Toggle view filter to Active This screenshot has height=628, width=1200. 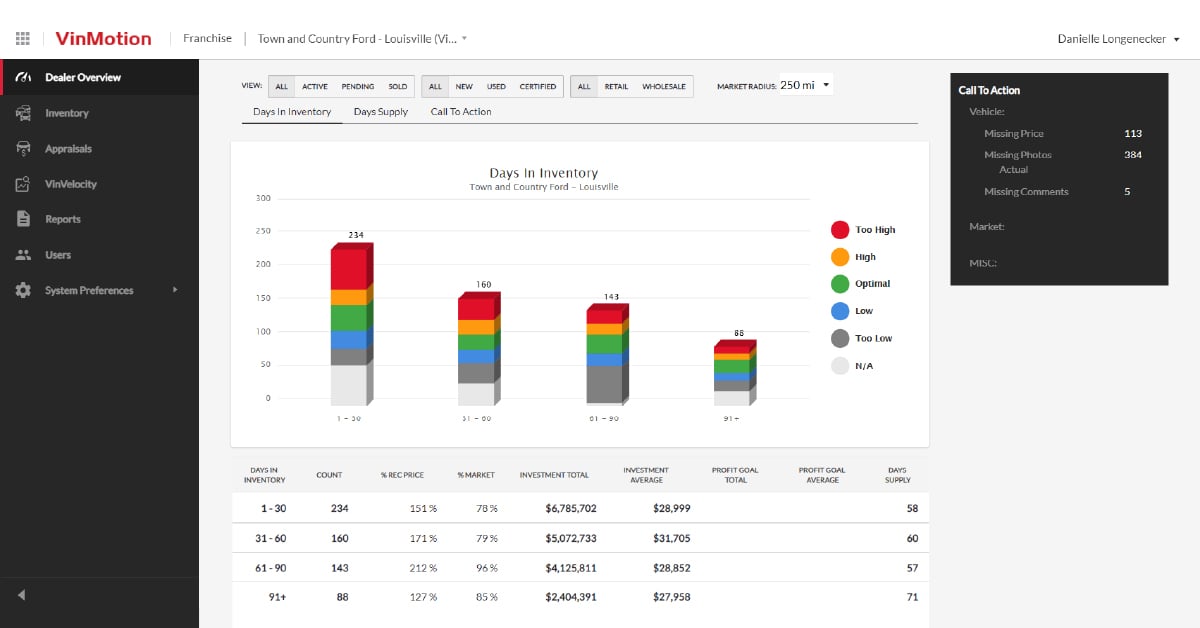pyautogui.click(x=314, y=87)
